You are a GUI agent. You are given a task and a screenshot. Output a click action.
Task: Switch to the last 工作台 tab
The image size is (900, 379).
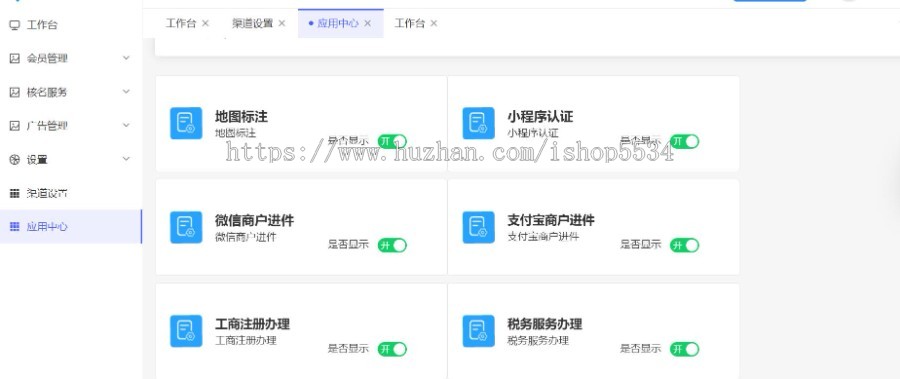(409, 24)
